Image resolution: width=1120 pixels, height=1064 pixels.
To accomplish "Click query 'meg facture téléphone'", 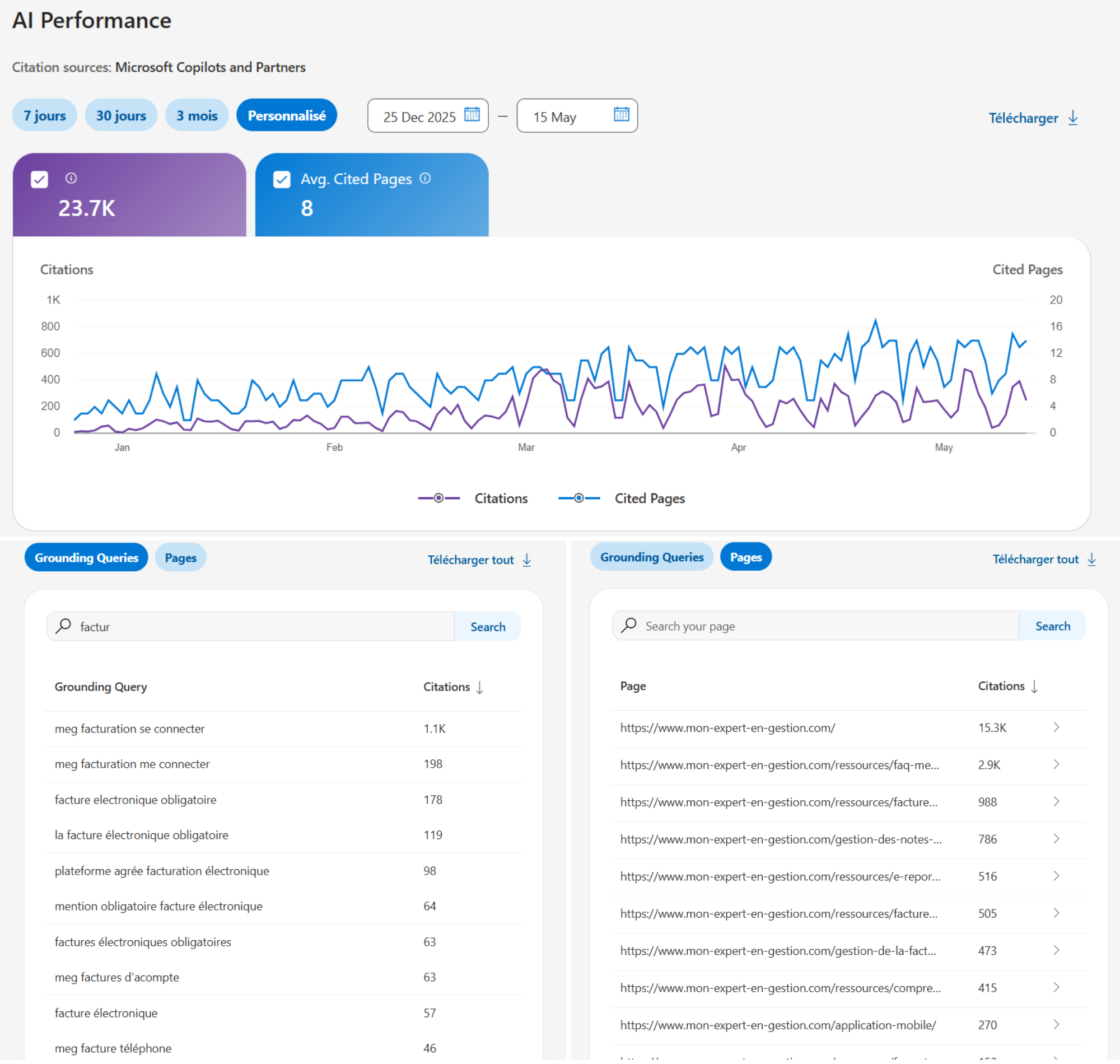I will coord(113,1049).
